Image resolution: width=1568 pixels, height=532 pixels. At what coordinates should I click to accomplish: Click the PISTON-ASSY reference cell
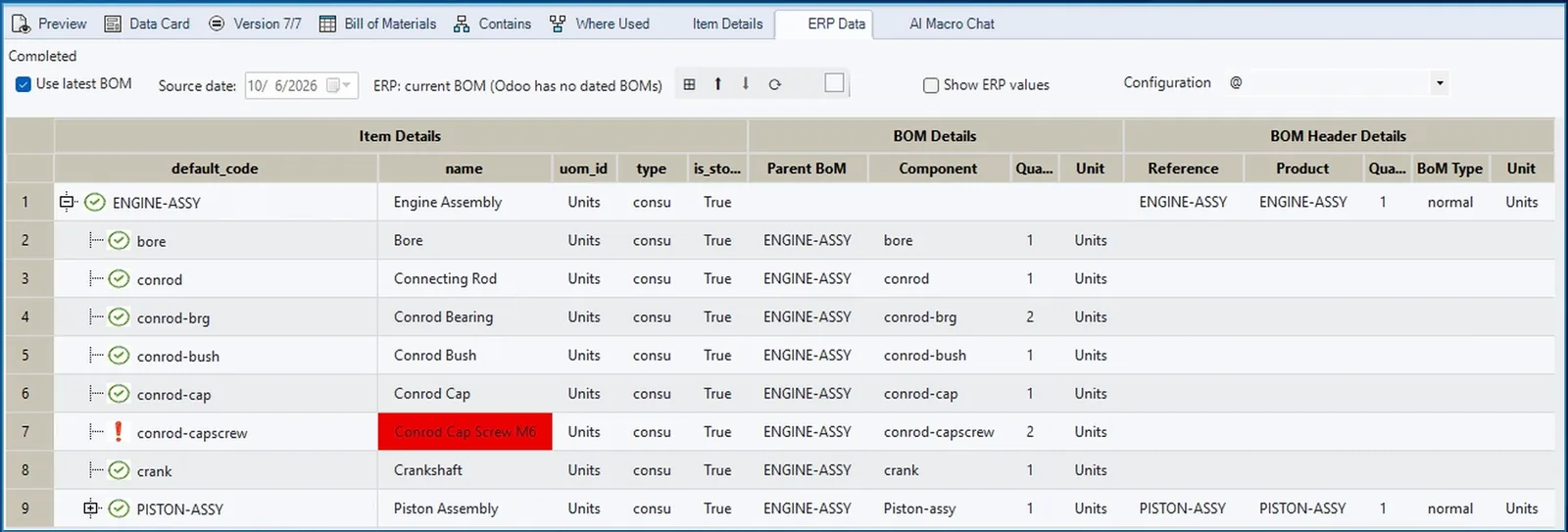tap(1182, 508)
